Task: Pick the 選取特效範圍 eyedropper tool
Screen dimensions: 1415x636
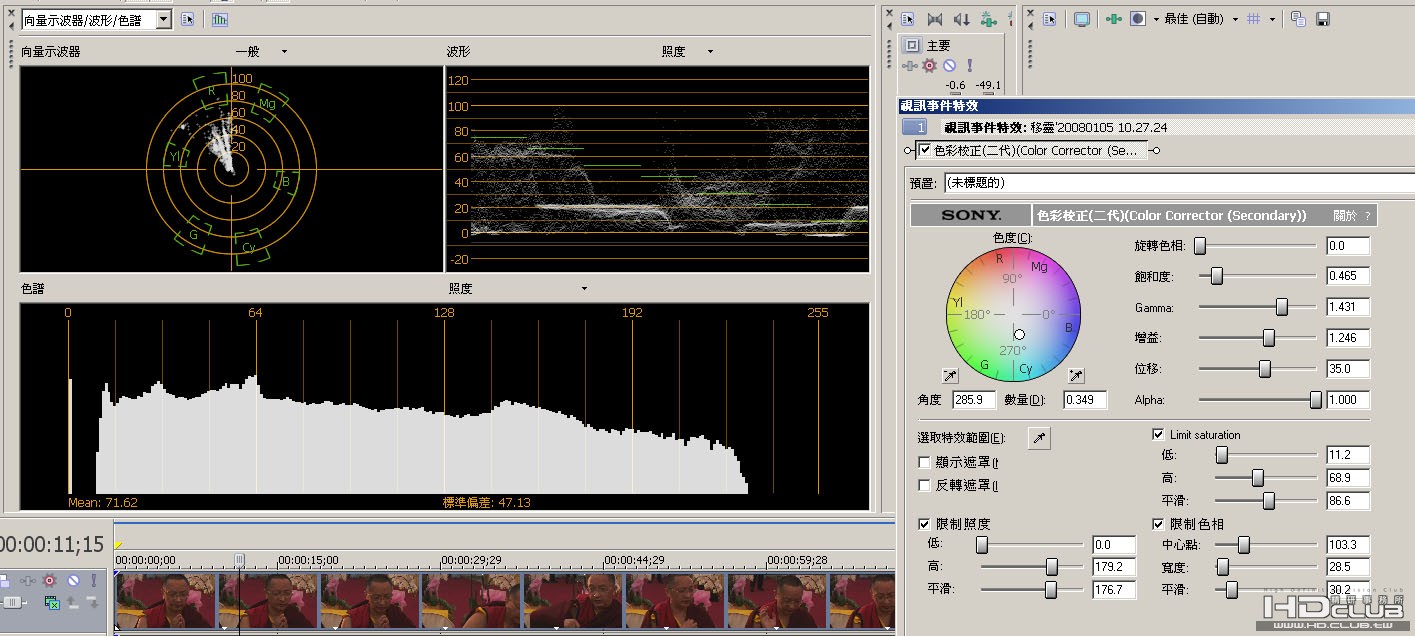Action: (x=1040, y=438)
